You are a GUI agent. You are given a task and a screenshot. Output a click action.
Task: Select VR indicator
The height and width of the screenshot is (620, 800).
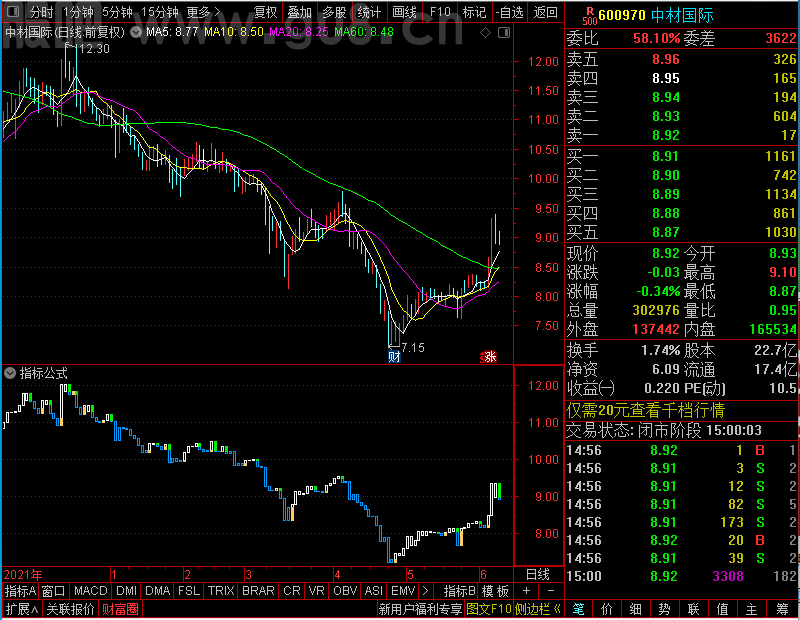(316, 591)
